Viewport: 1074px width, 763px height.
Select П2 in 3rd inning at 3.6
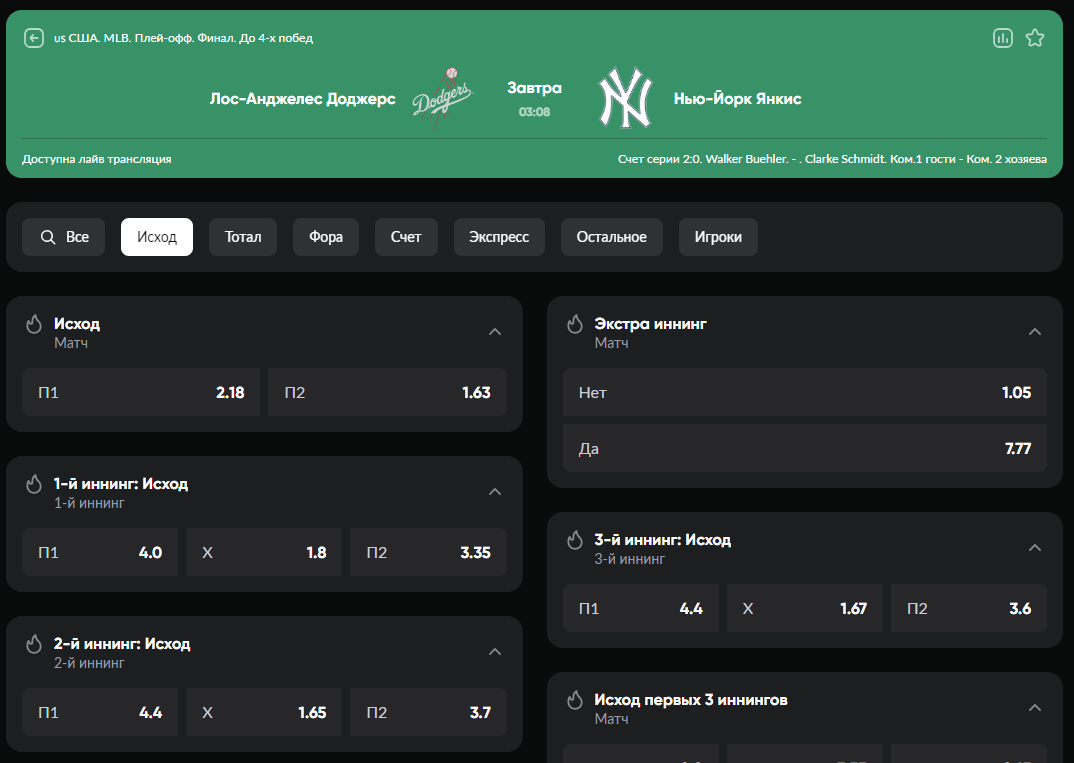[x=968, y=608]
